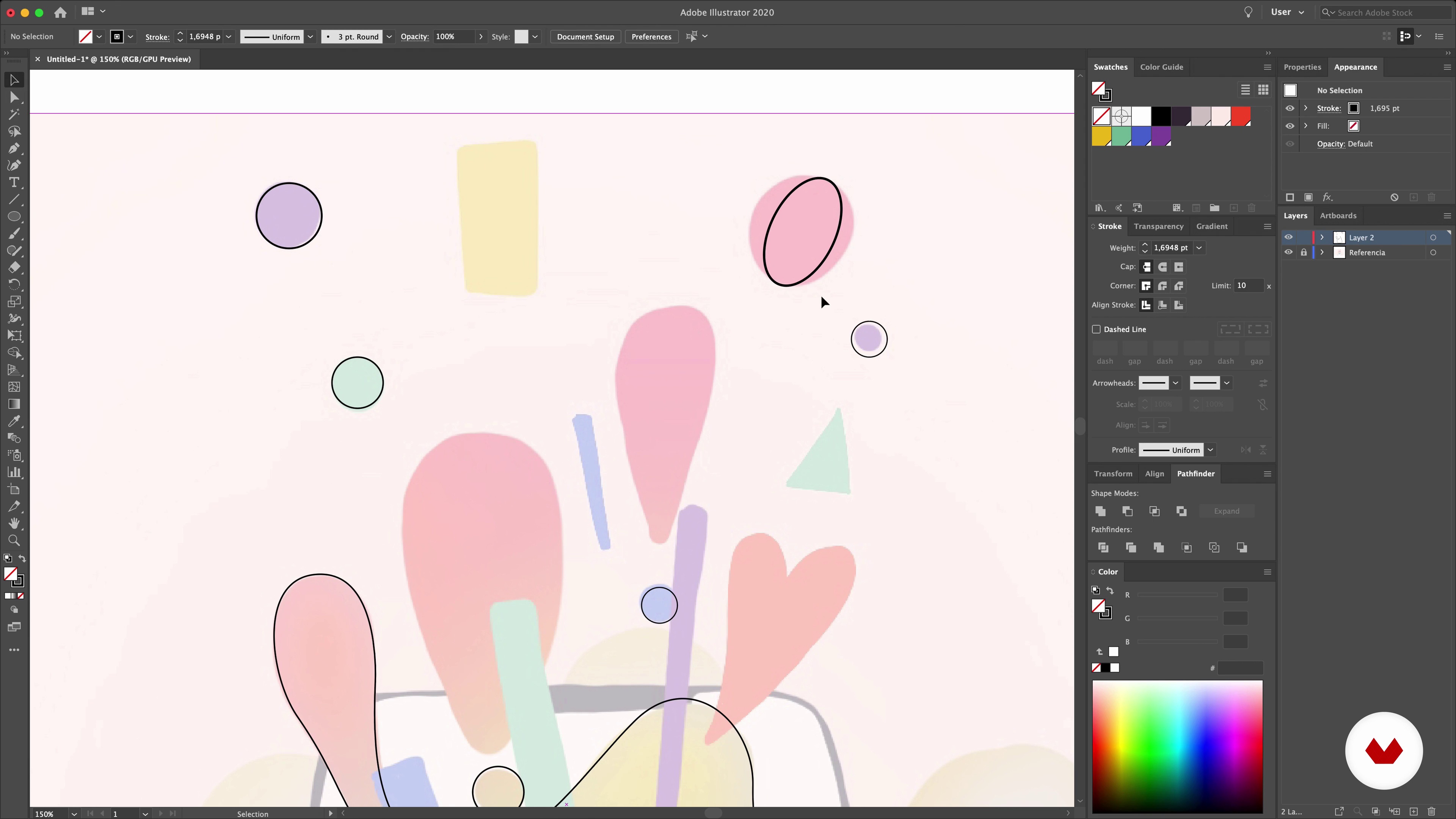Open the Profile Uniform dropdown in Stroke panel
The image size is (1456, 819).
click(x=1210, y=450)
